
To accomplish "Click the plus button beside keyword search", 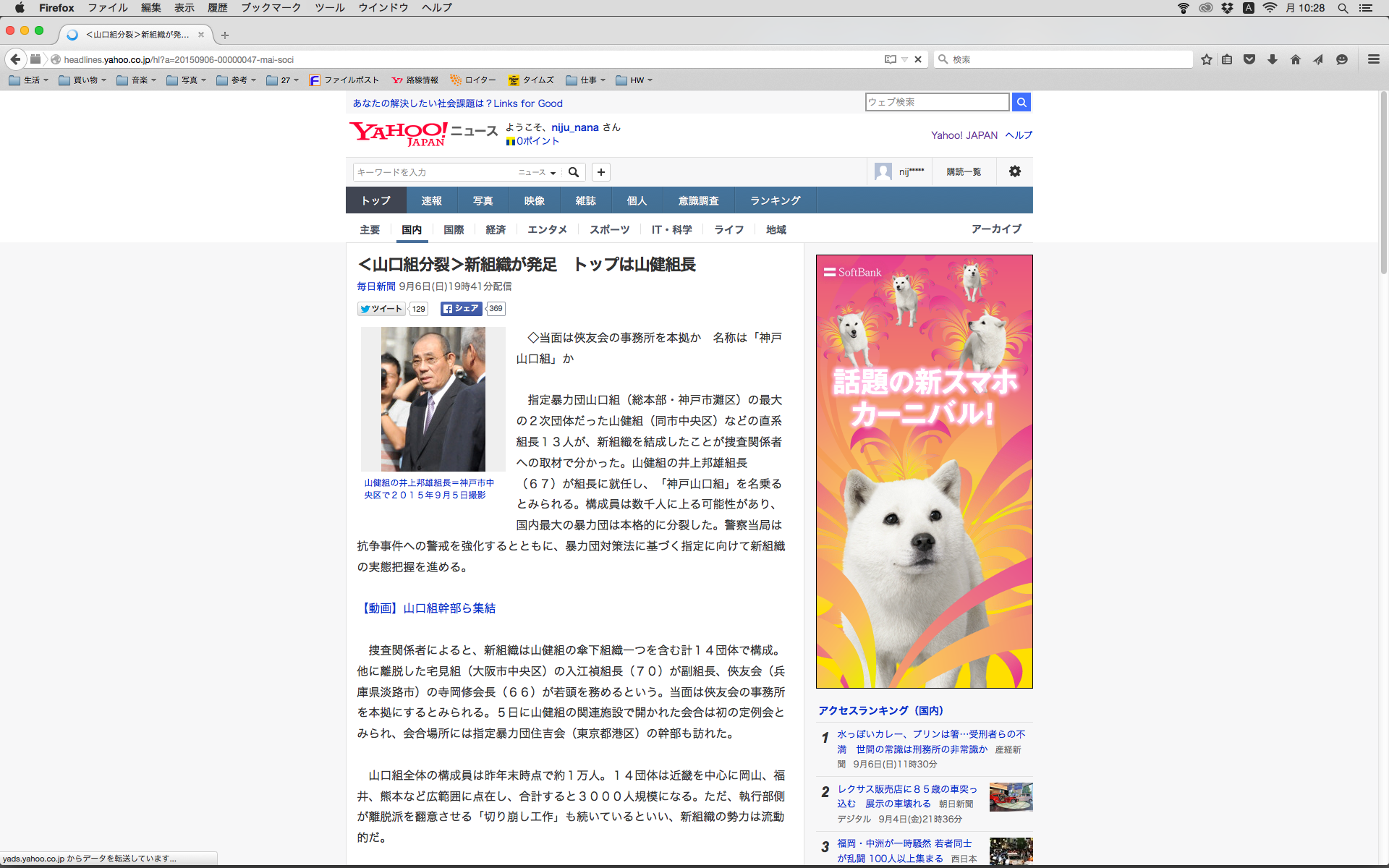I will coord(600,172).
